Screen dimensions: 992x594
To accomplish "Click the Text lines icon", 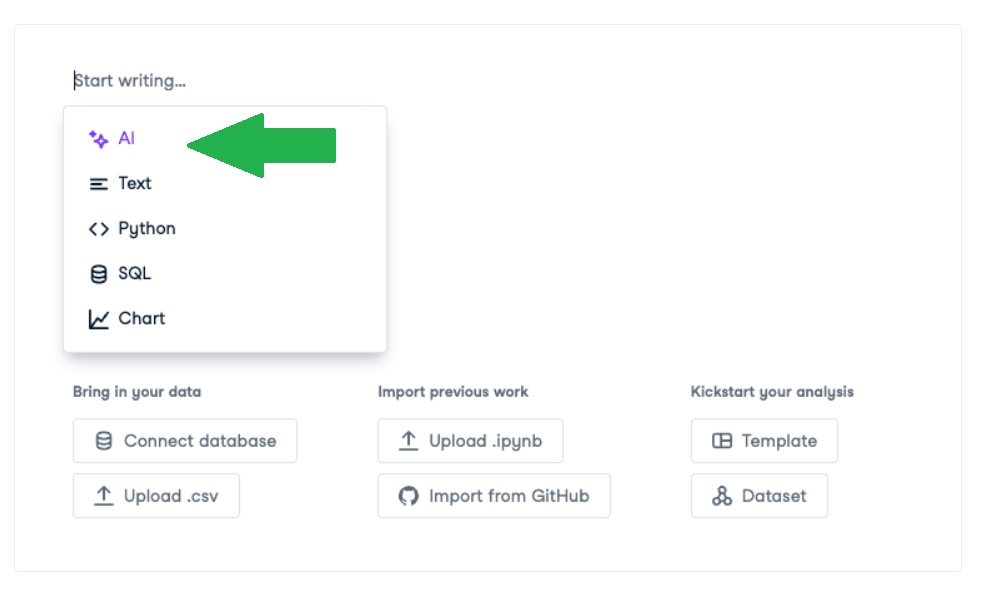I will point(98,184).
